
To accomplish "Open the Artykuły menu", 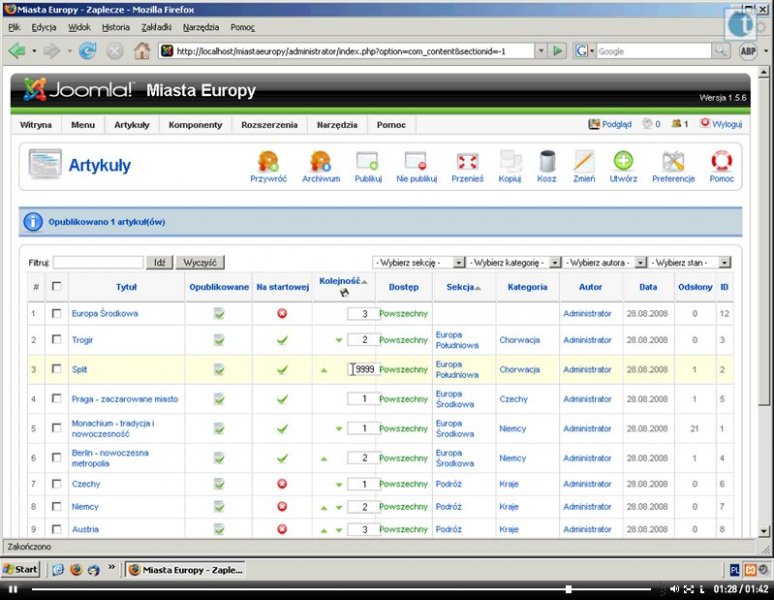I will point(131,125).
